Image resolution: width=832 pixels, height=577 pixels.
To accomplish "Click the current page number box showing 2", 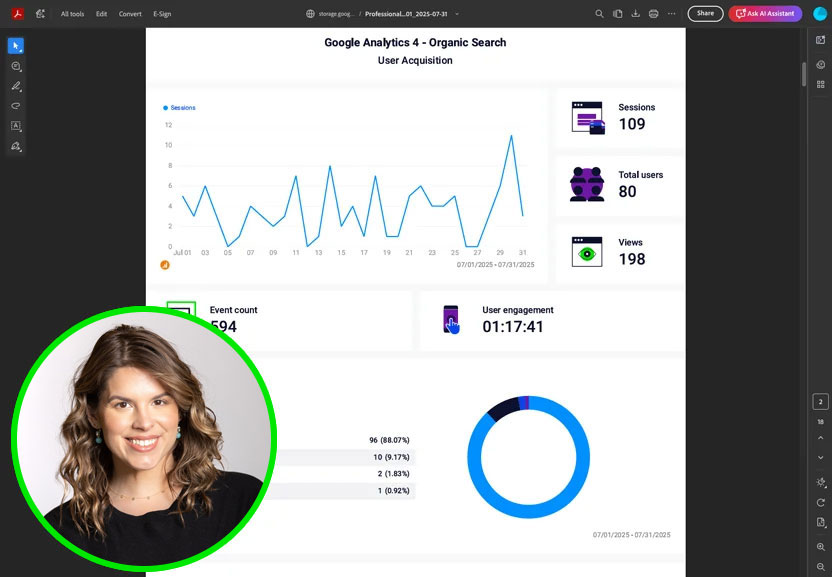I will (820, 402).
